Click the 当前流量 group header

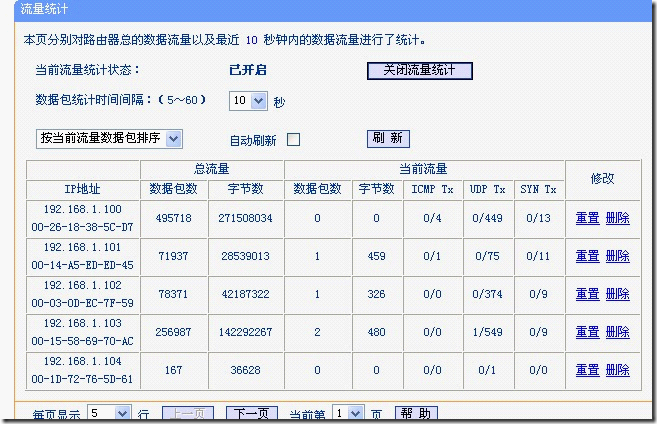[423, 169]
